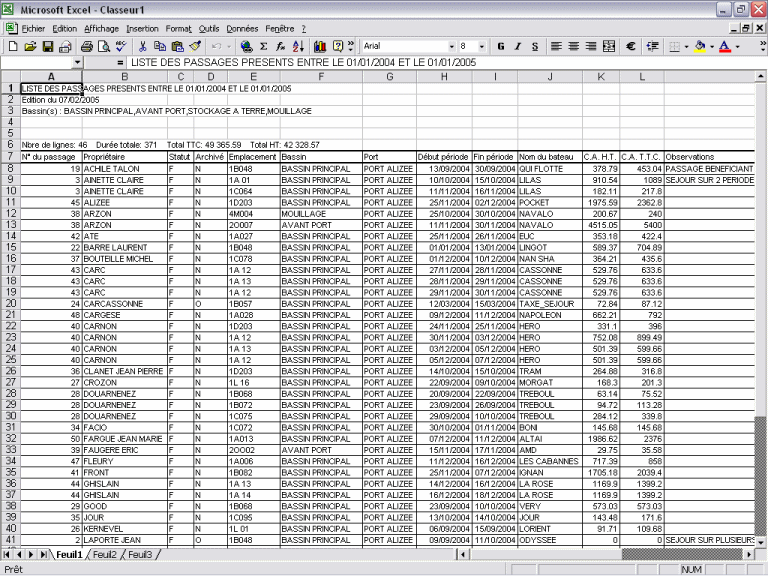Click the Open file folder icon
The width and height of the screenshot is (768, 576).
(30, 47)
